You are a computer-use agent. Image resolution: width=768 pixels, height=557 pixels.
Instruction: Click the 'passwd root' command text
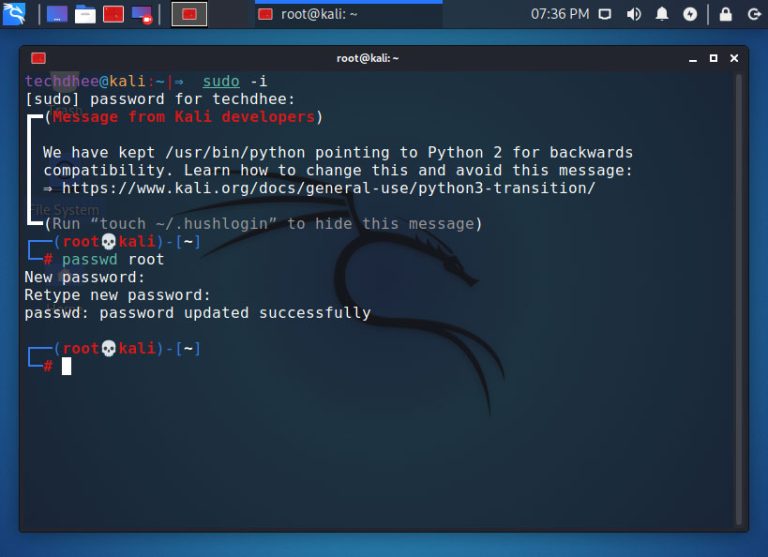[113, 260]
